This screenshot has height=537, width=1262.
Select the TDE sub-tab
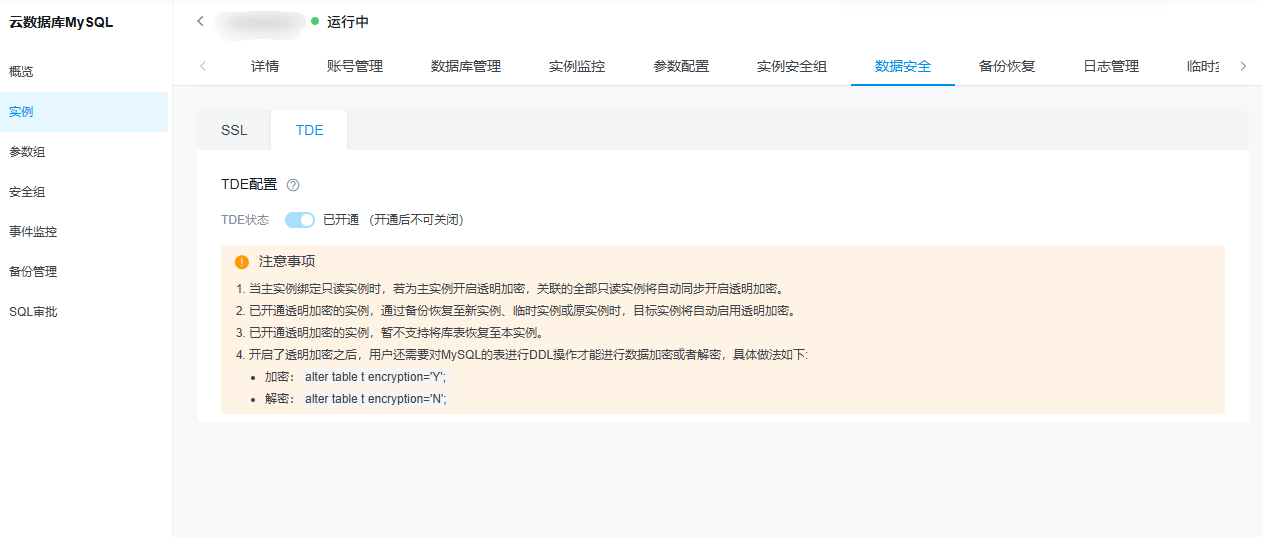point(310,130)
